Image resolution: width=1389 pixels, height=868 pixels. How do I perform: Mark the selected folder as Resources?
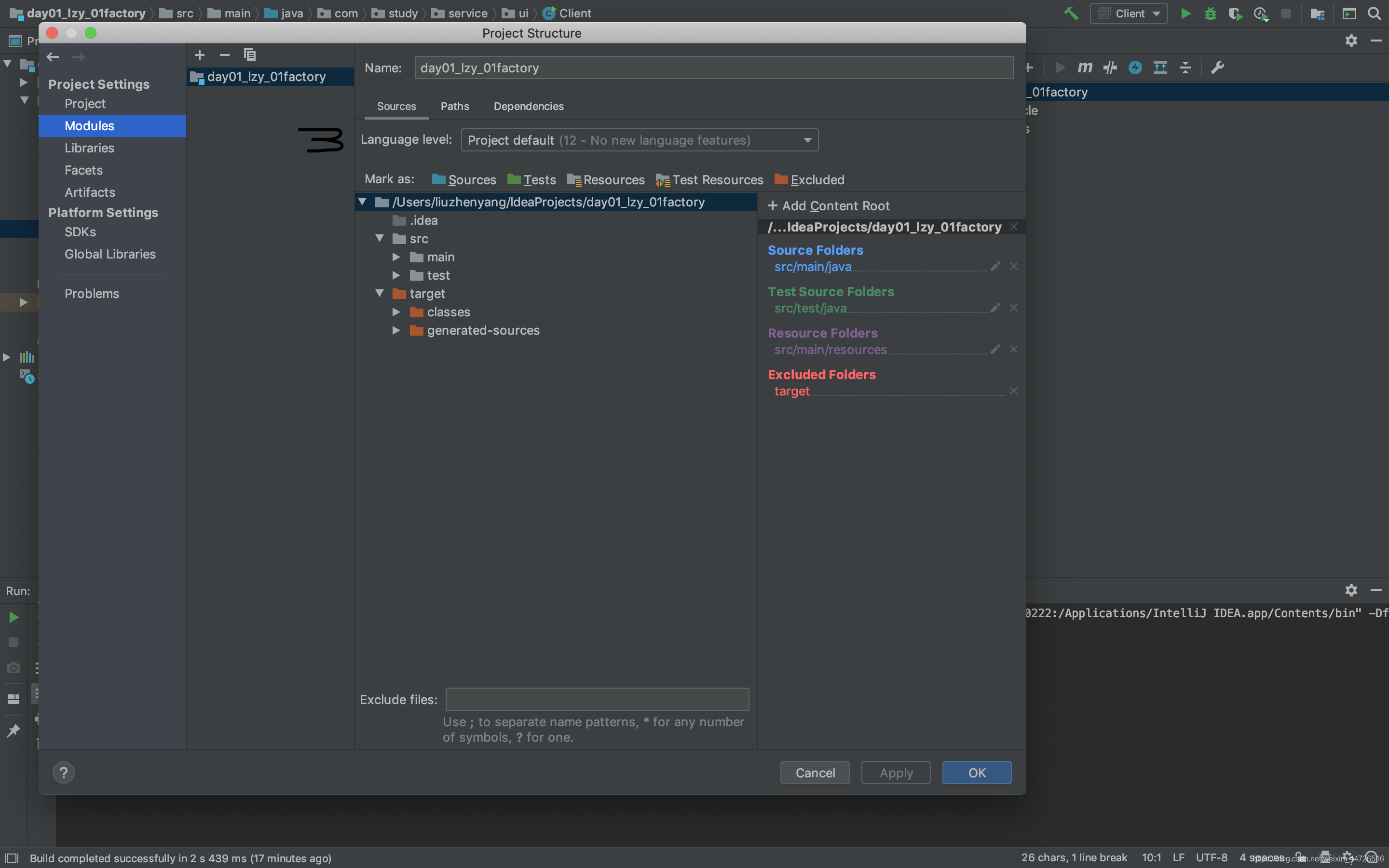coord(606,180)
